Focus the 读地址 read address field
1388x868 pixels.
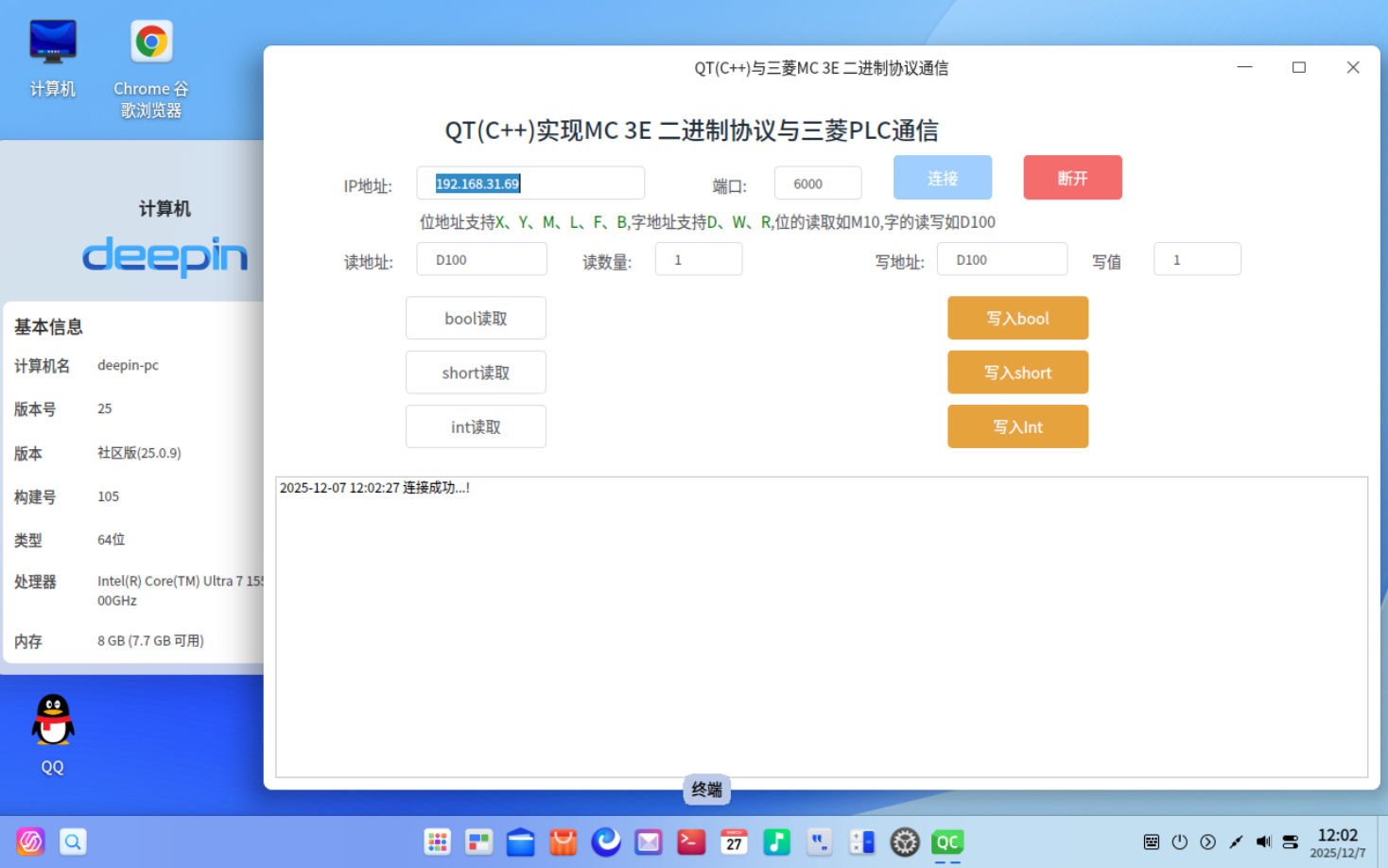pyautogui.click(x=481, y=259)
